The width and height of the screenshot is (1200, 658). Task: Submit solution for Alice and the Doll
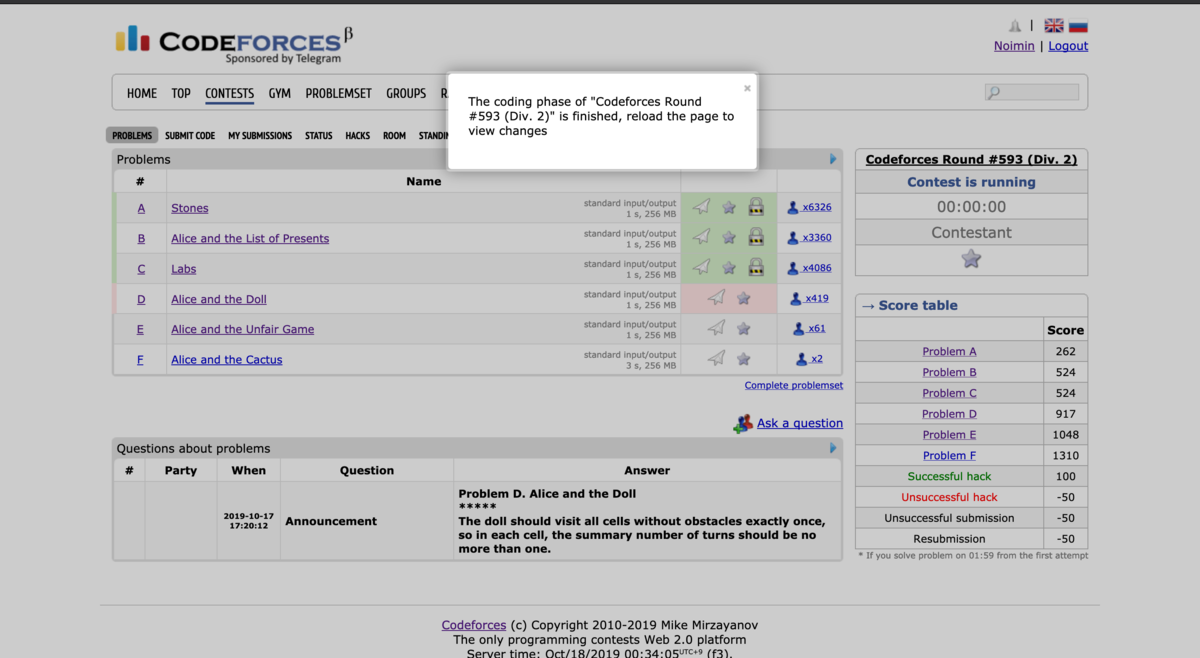point(717,298)
